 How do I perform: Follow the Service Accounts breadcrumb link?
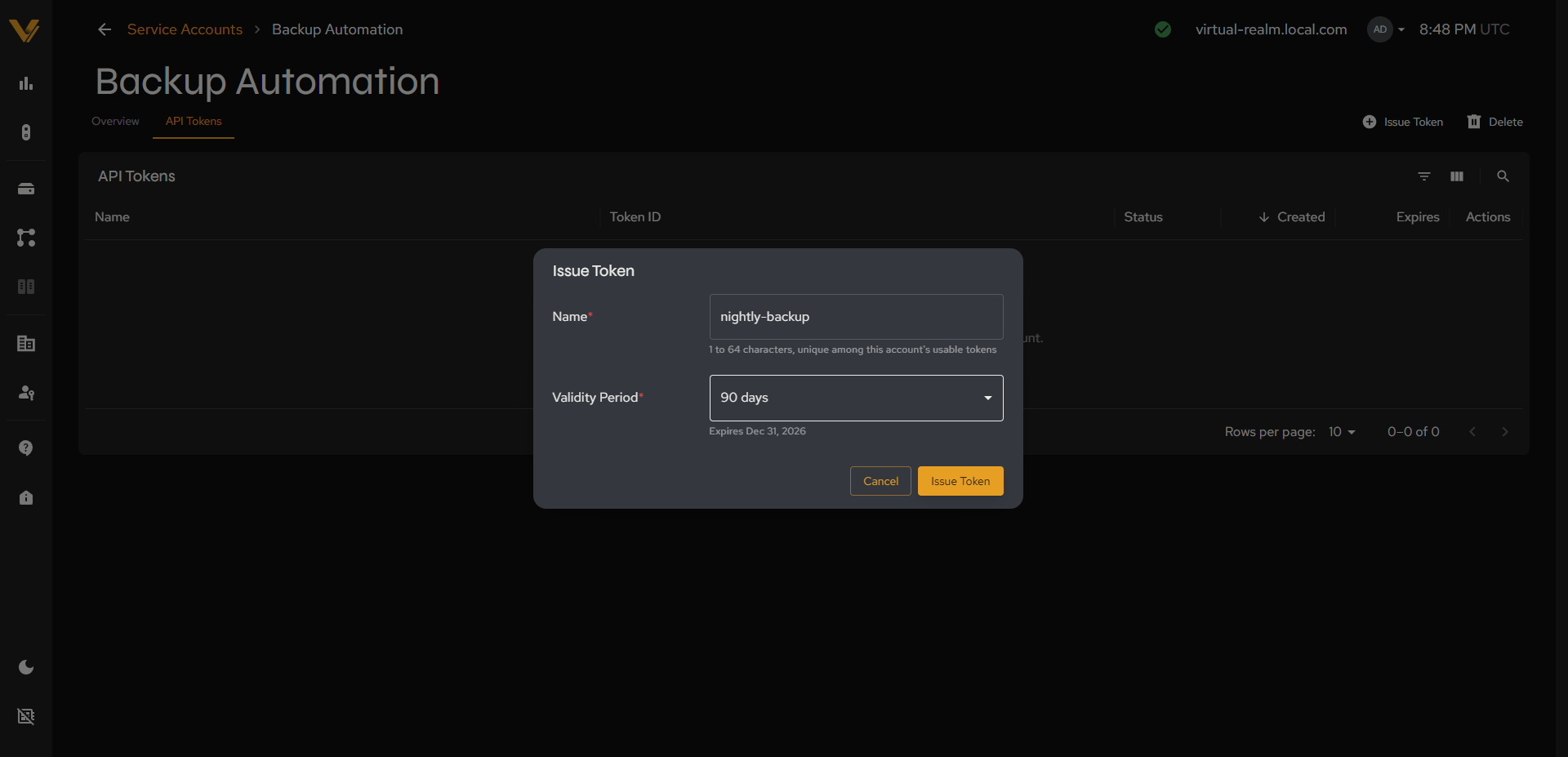pos(185,29)
